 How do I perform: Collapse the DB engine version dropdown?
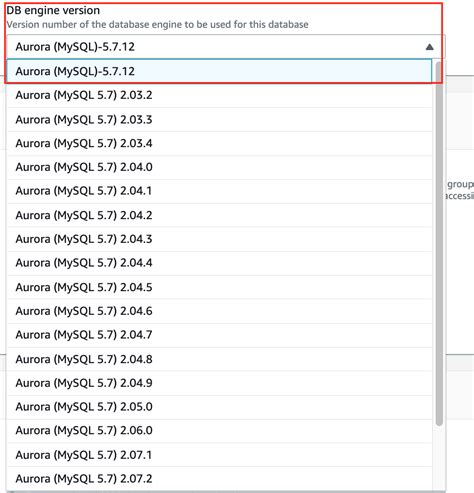tap(226, 47)
